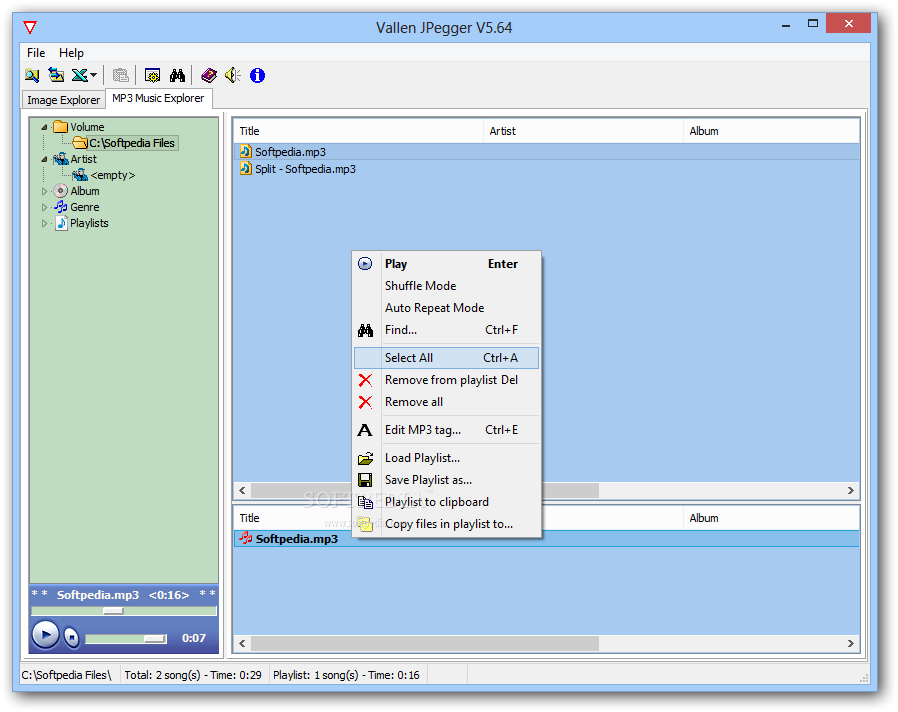The height and width of the screenshot is (712, 898).
Task: Sort upper list by Title column header
Action: pyautogui.click(x=359, y=131)
